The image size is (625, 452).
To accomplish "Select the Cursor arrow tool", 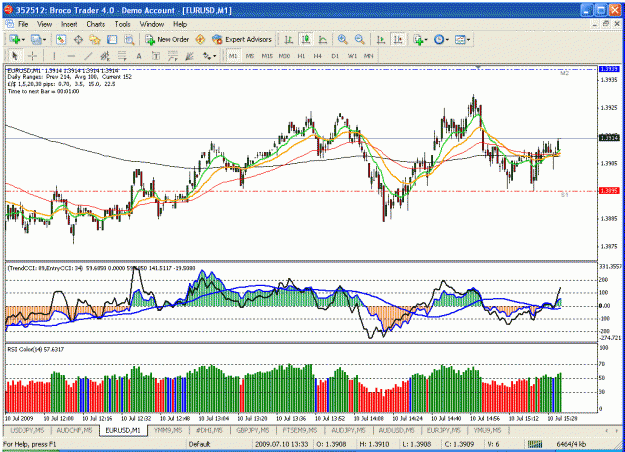I will coord(15,56).
